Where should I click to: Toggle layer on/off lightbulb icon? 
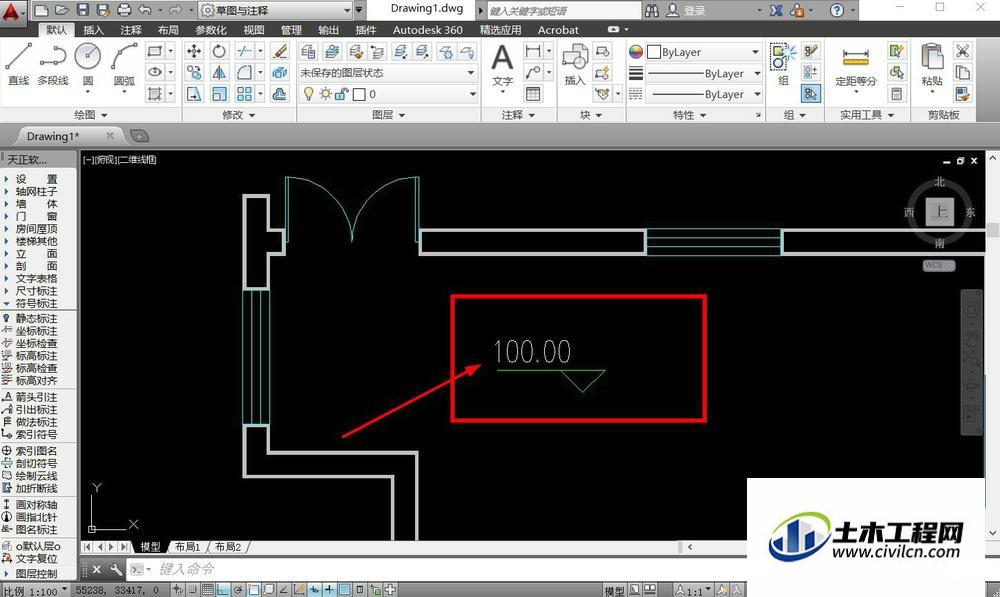pyautogui.click(x=309, y=94)
